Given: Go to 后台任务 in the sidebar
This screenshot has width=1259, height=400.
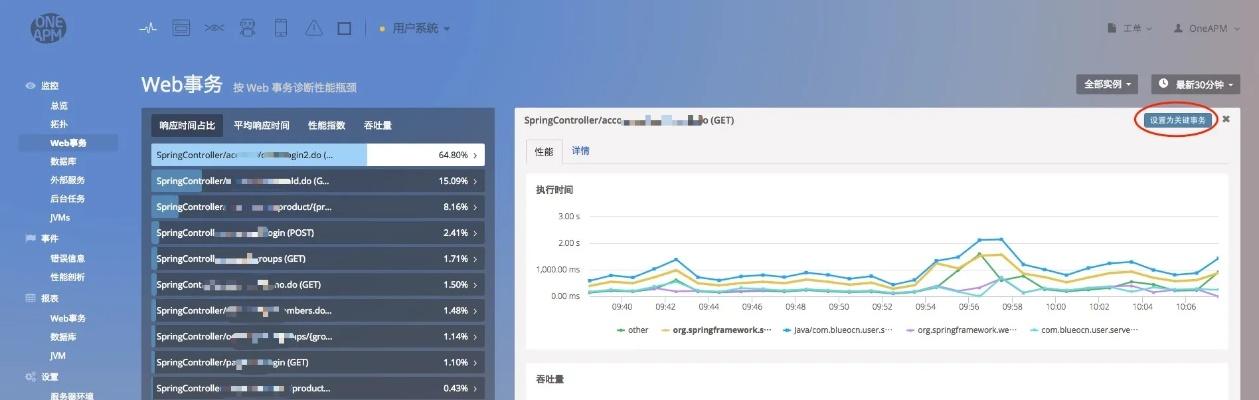Looking at the screenshot, I should tap(68, 199).
